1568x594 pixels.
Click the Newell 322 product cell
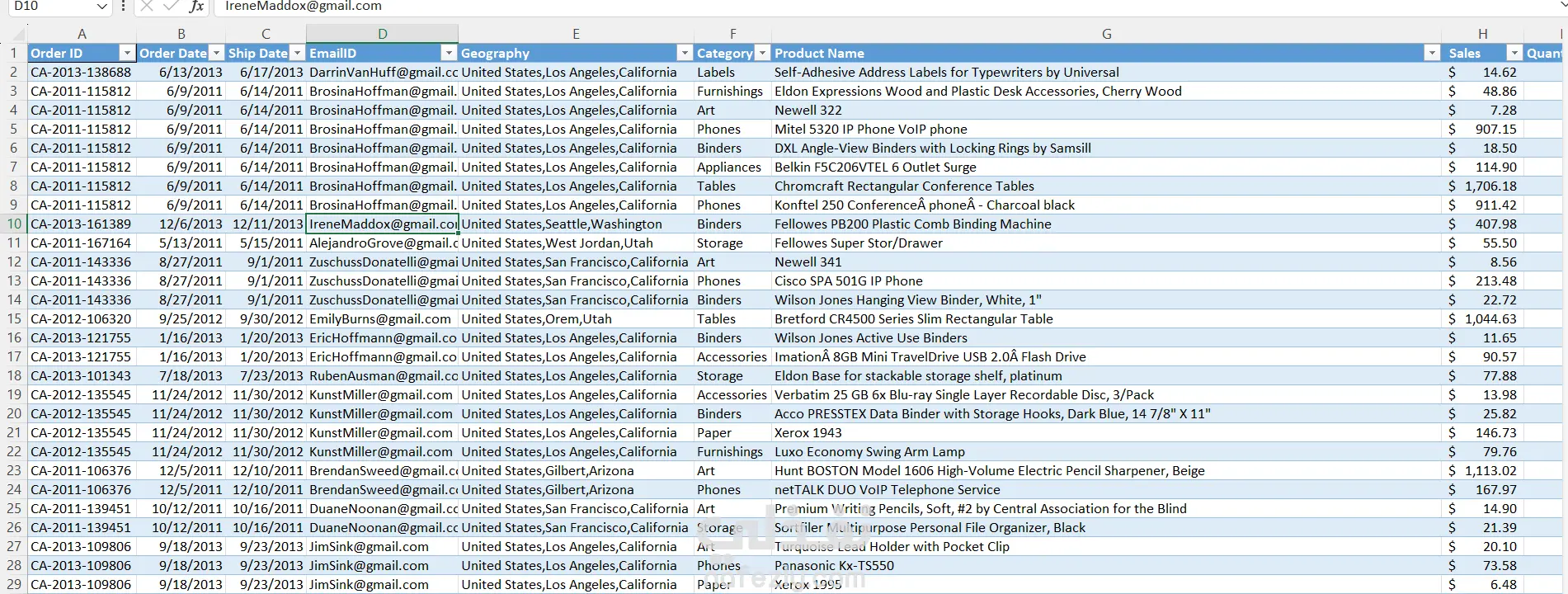1107,110
